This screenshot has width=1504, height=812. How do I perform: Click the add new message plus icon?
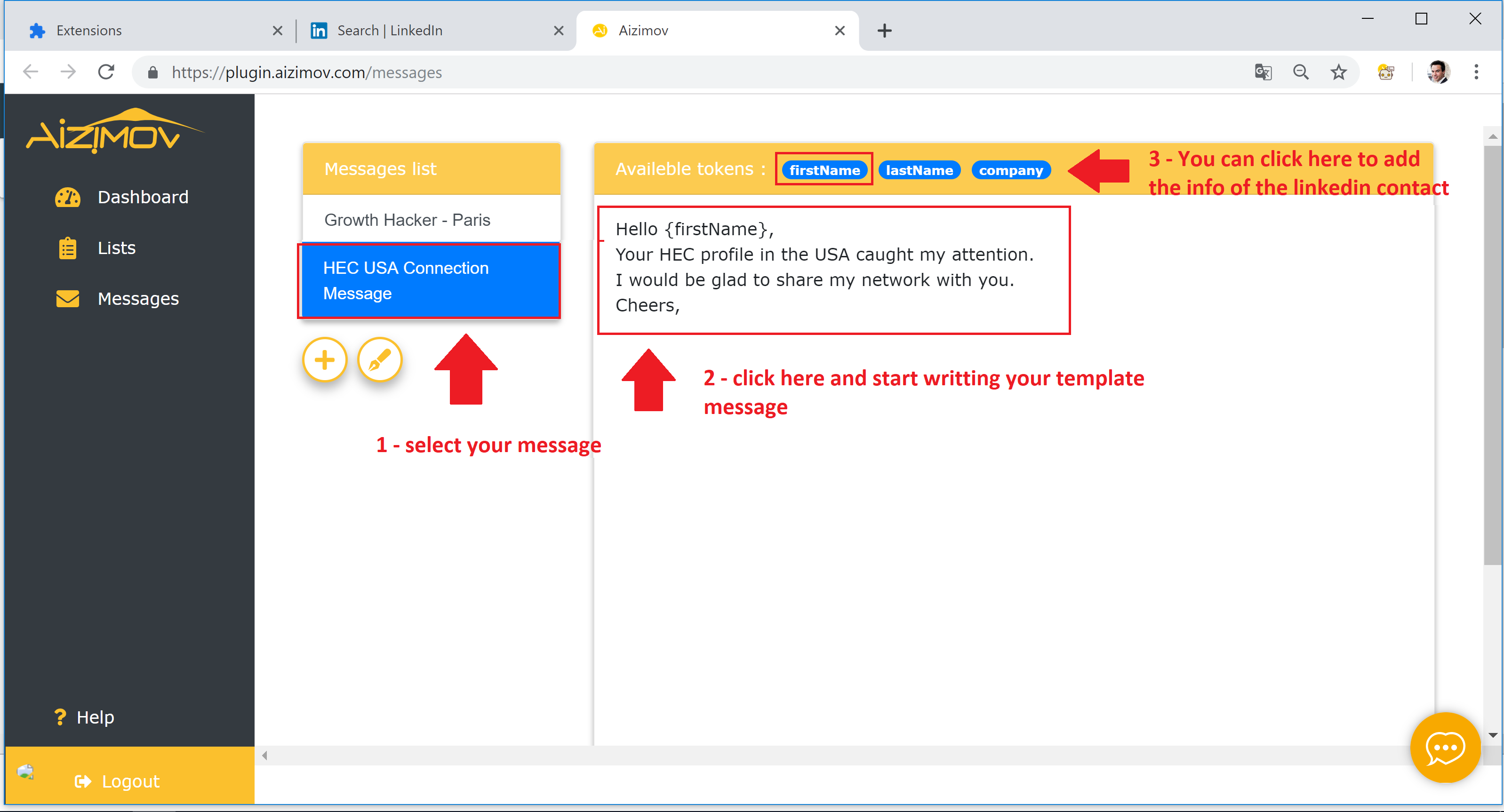click(325, 359)
